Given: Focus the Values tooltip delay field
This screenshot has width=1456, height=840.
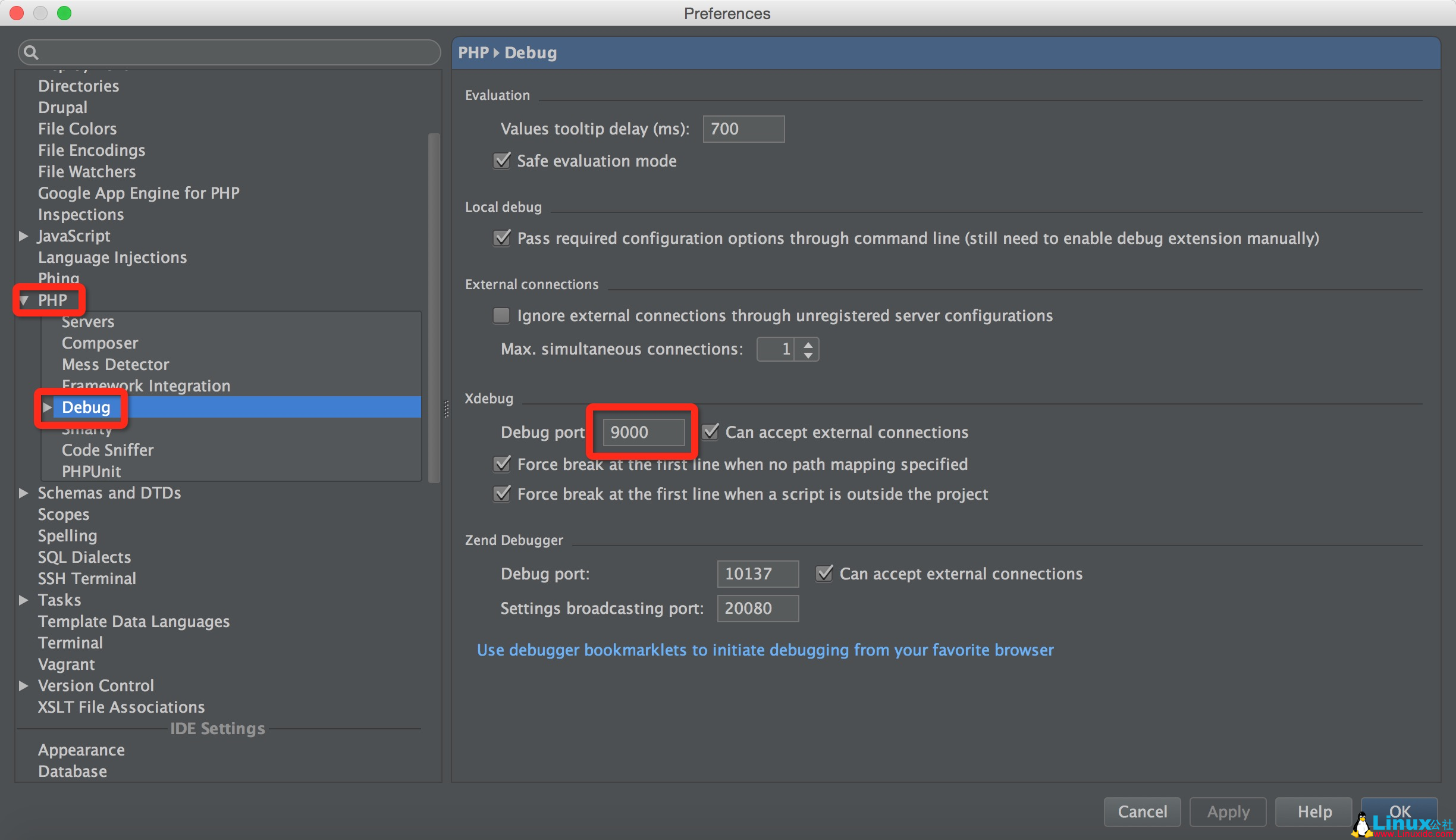Looking at the screenshot, I should click(743, 129).
